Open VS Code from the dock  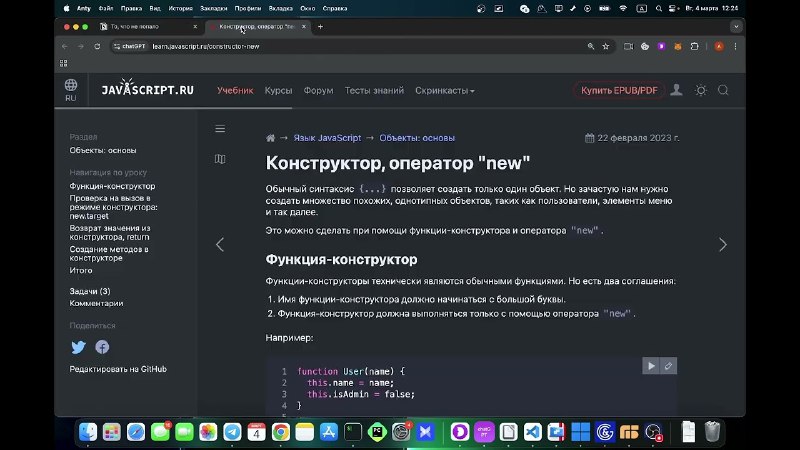click(x=532, y=432)
